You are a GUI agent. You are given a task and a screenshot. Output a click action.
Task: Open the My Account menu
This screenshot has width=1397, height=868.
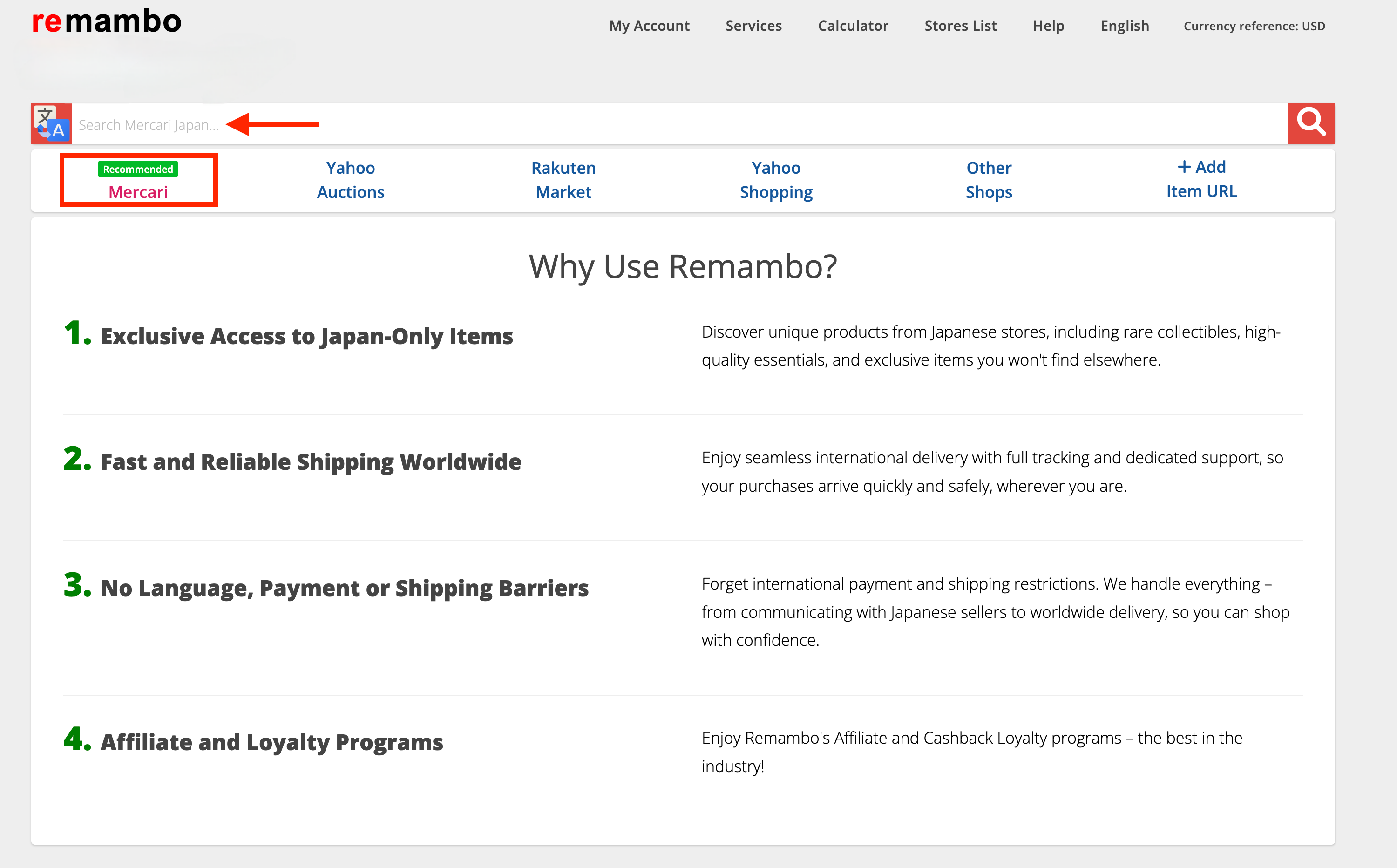pos(649,26)
